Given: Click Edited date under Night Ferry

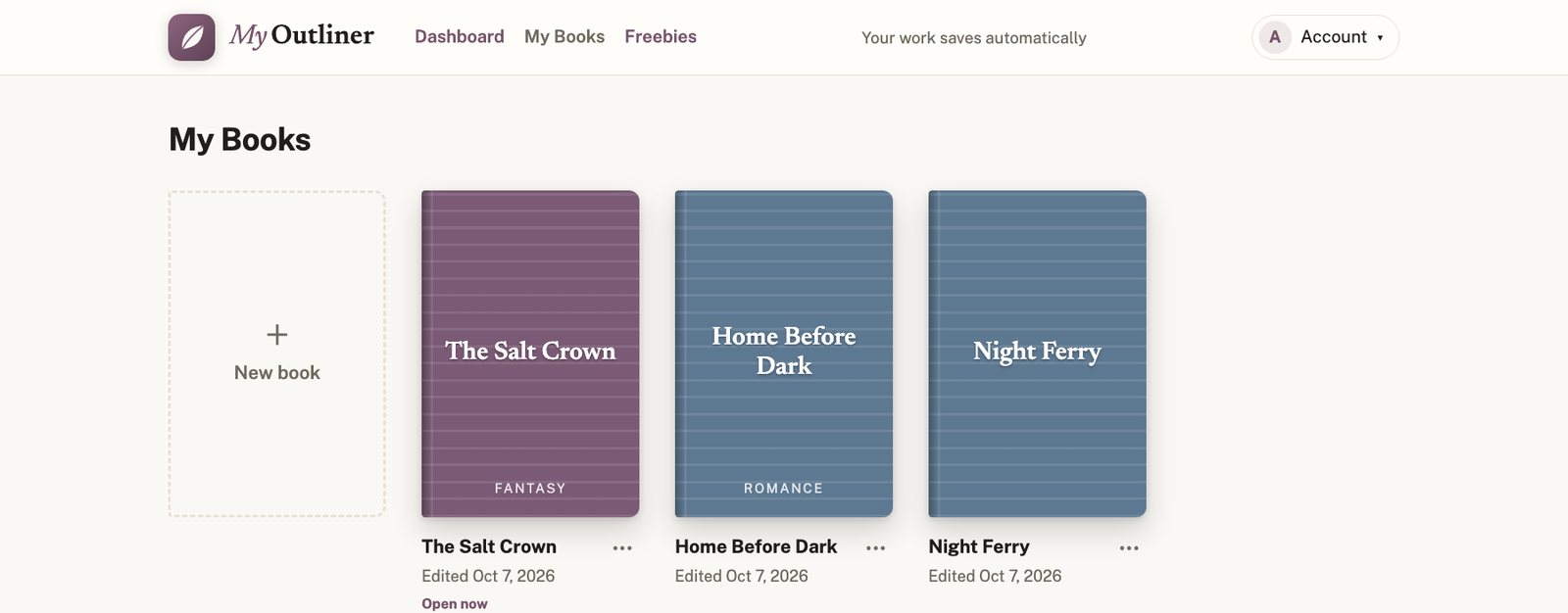Looking at the screenshot, I should tap(995, 576).
